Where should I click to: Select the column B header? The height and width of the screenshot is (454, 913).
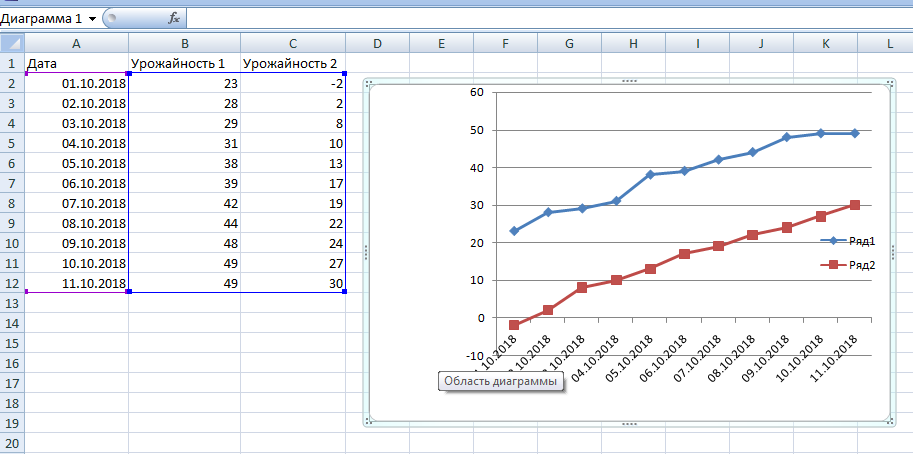point(184,43)
